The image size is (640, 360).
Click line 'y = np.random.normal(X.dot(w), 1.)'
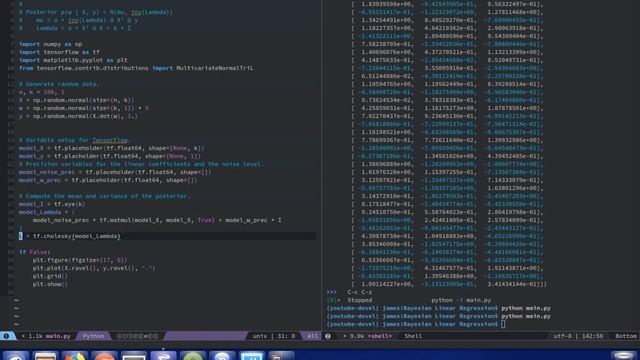[78, 116]
